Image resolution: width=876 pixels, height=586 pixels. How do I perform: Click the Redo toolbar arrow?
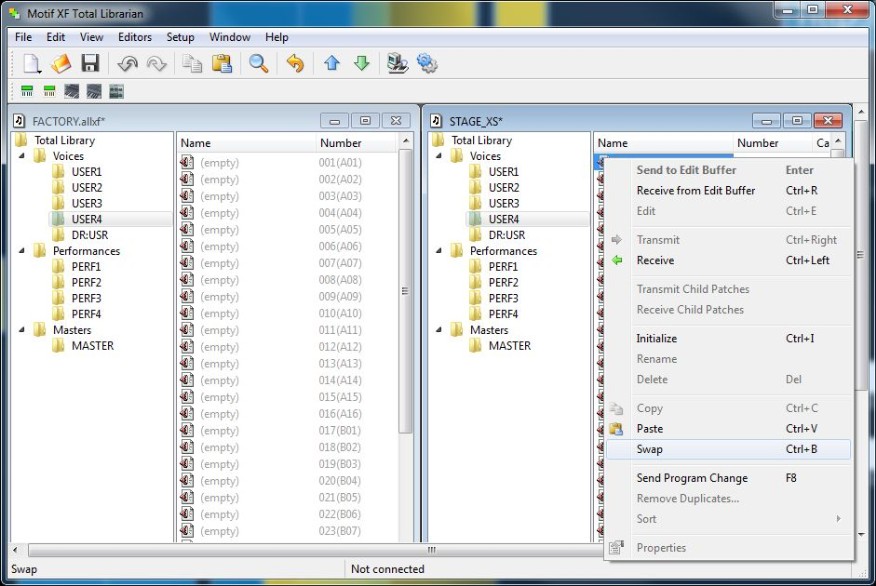[156, 64]
